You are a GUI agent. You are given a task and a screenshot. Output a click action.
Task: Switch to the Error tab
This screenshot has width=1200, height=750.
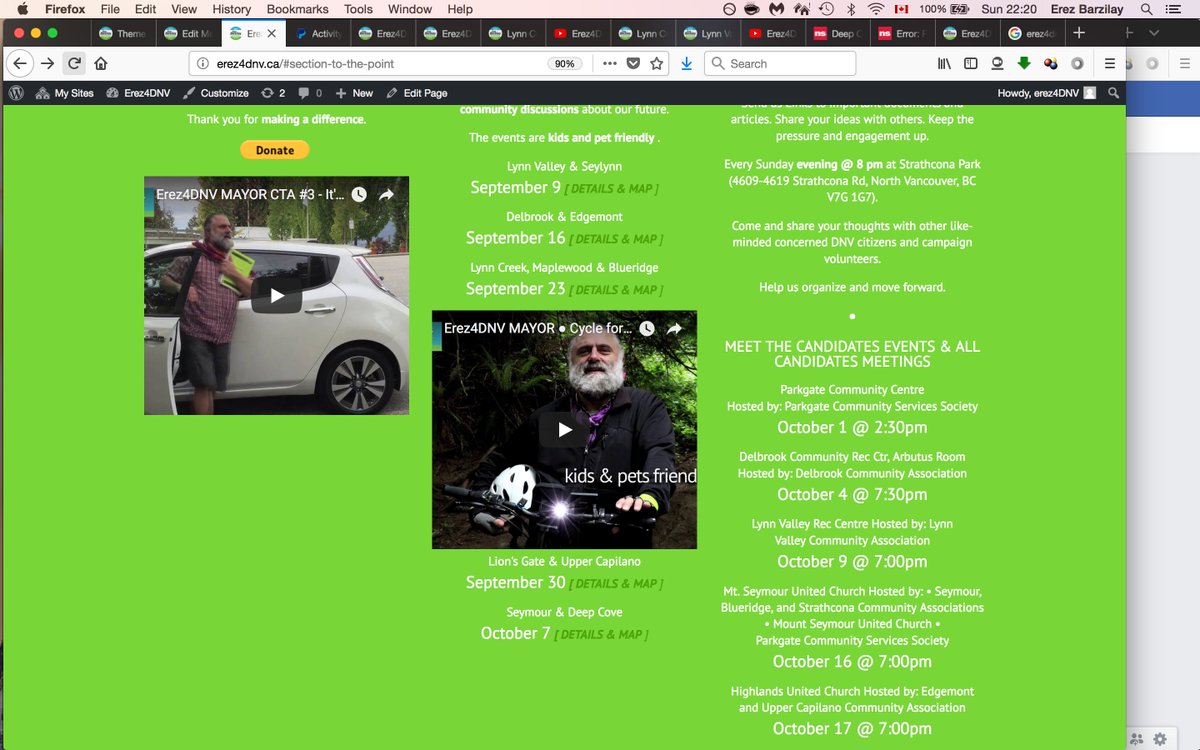pos(901,33)
